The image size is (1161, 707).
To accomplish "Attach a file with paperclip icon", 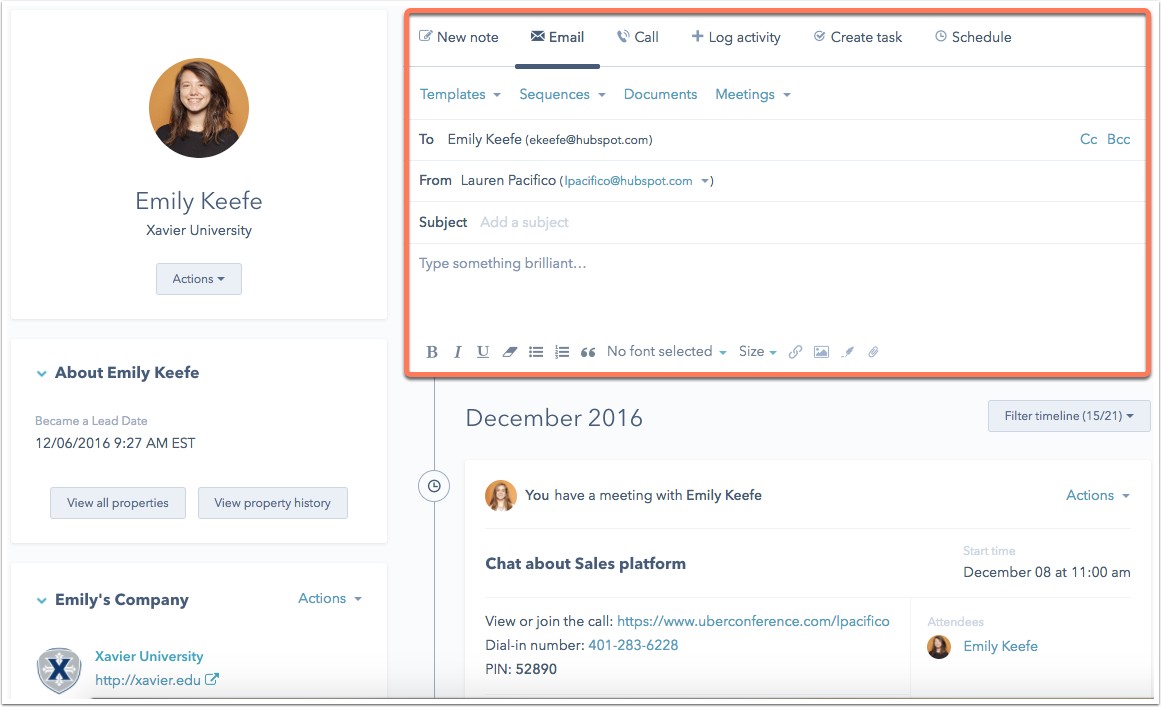I will point(874,352).
